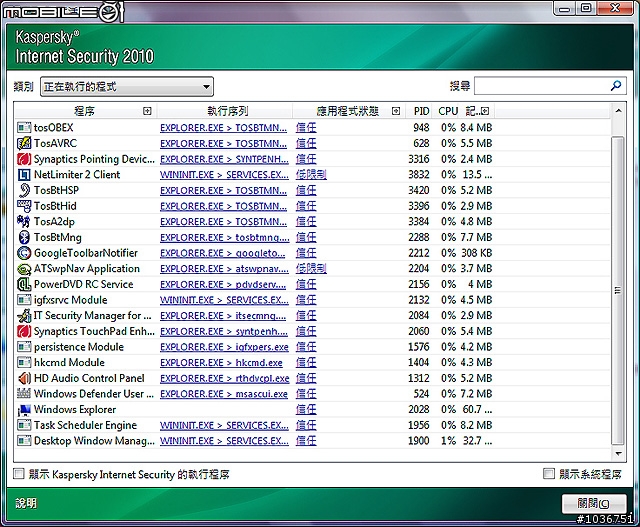Select the PowerDVD RC Service row name
The height and width of the screenshot is (527, 640).
[x=84, y=284]
